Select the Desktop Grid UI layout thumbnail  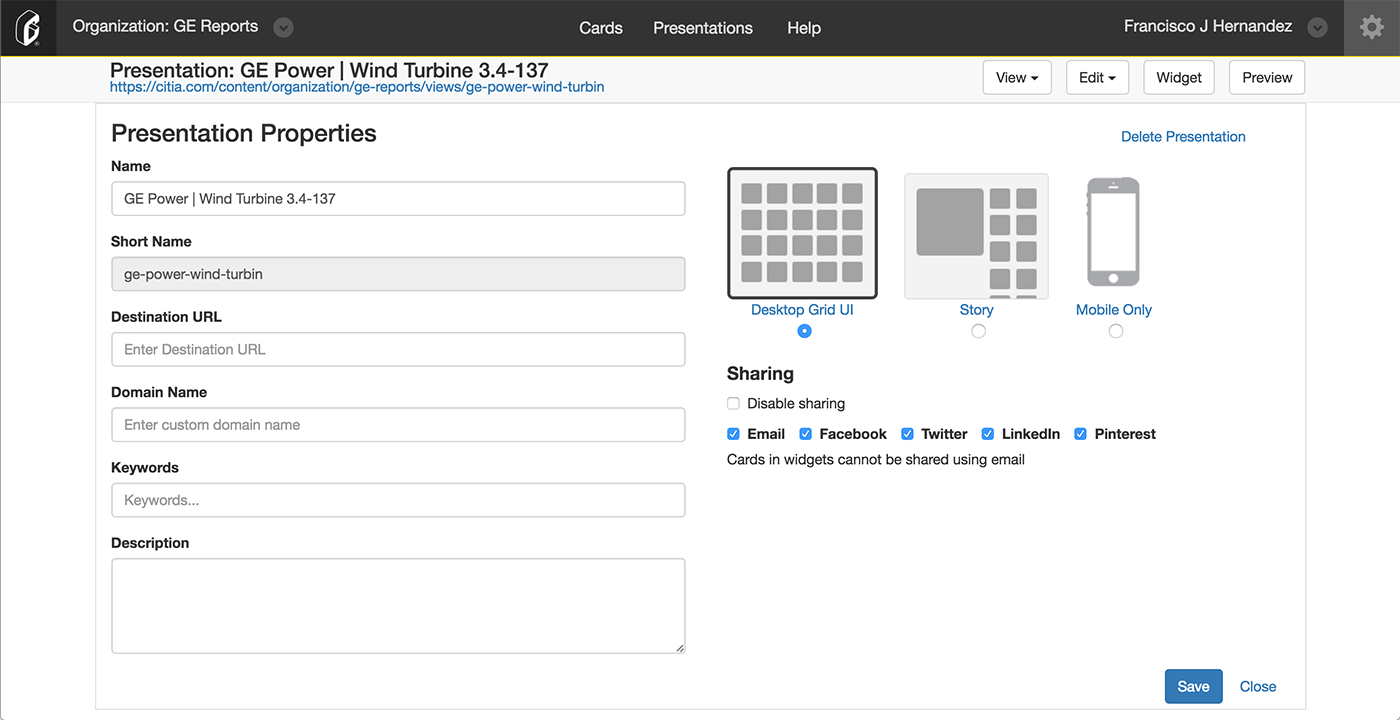[802, 233]
